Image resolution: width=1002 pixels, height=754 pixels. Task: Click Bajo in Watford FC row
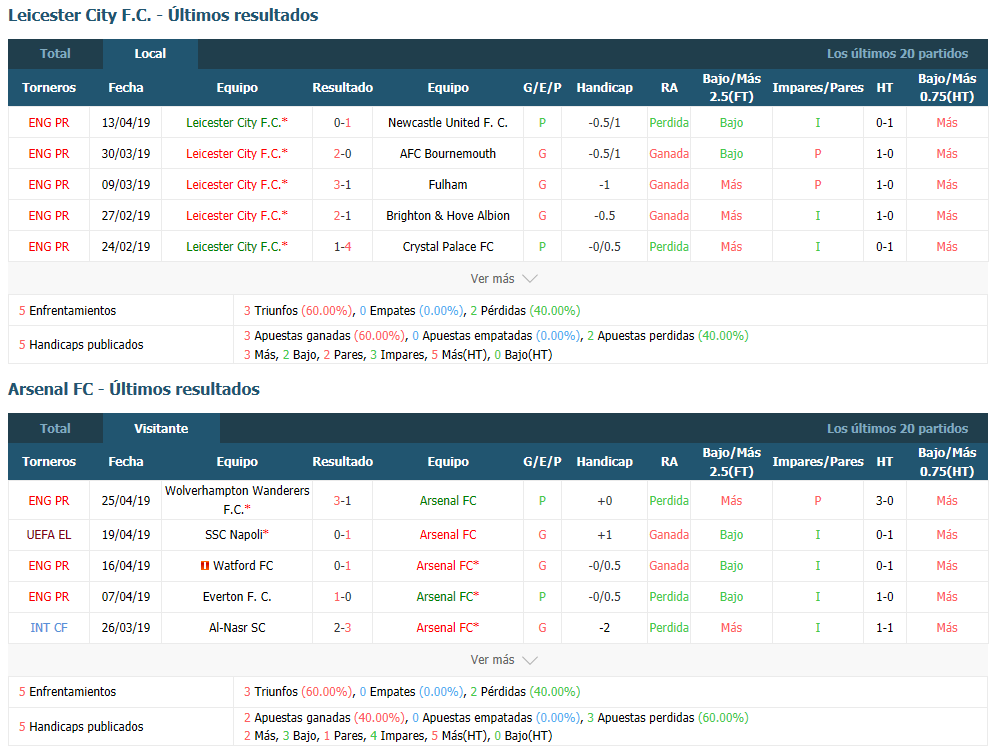[x=731, y=566]
